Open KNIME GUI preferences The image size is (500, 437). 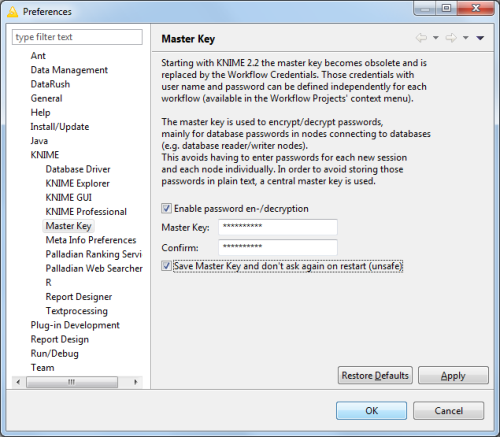68,198
